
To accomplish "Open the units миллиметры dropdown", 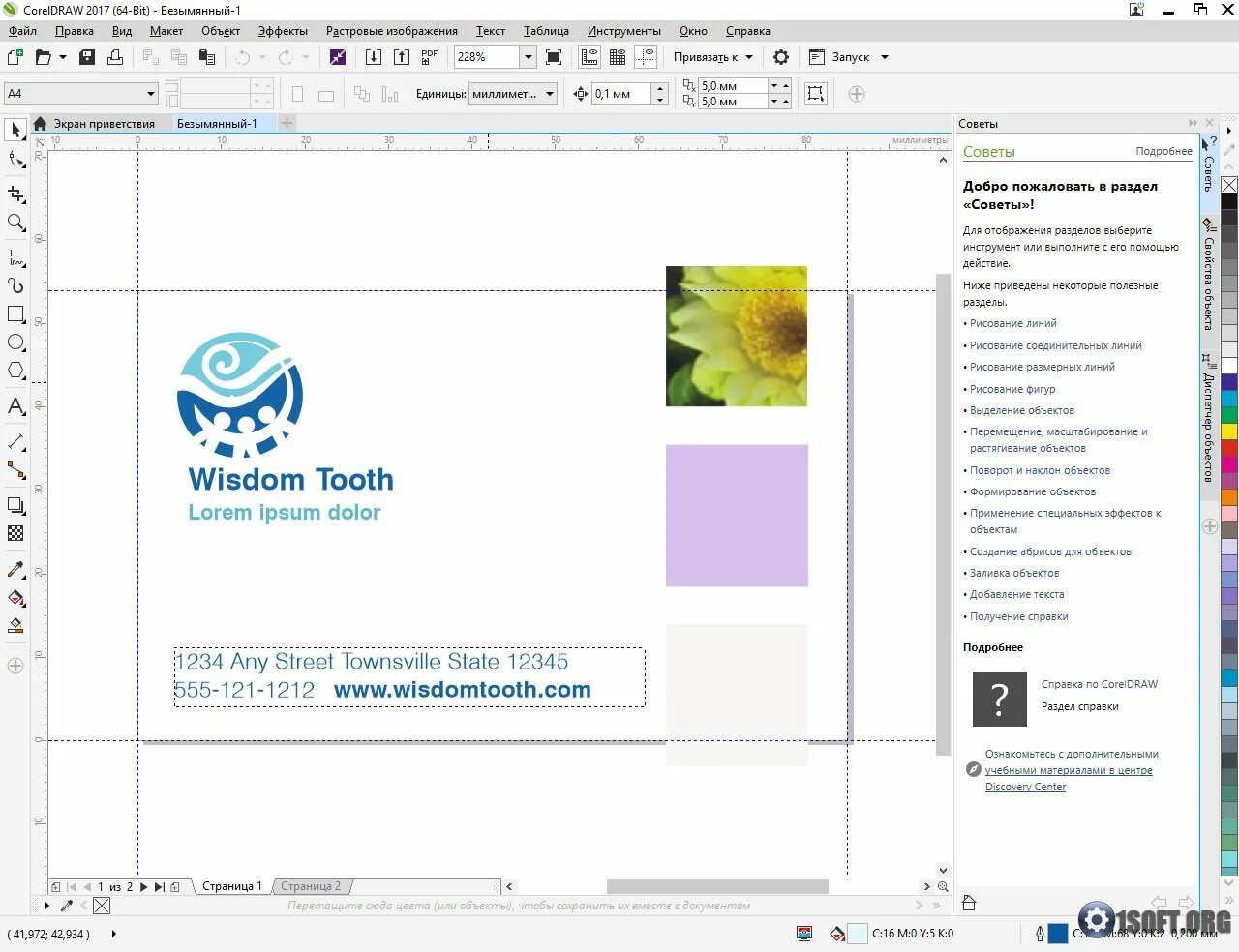I will click(550, 94).
